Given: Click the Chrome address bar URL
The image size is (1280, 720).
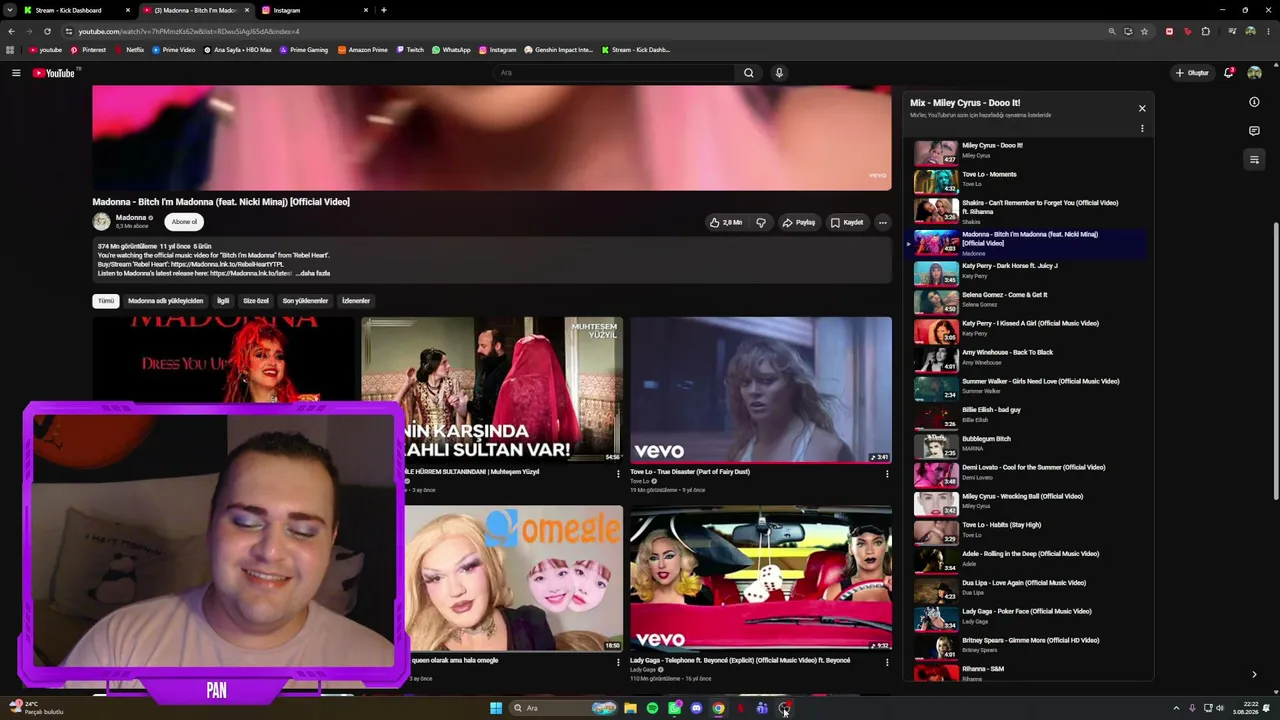Looking at the screenshot, I should coord(189,31).
